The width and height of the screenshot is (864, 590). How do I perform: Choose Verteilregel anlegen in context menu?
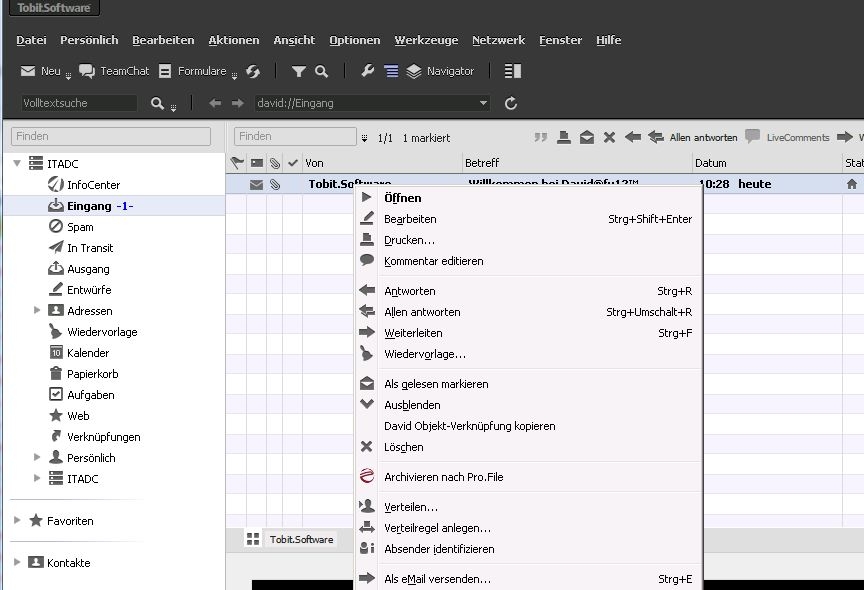click(528, 528)
